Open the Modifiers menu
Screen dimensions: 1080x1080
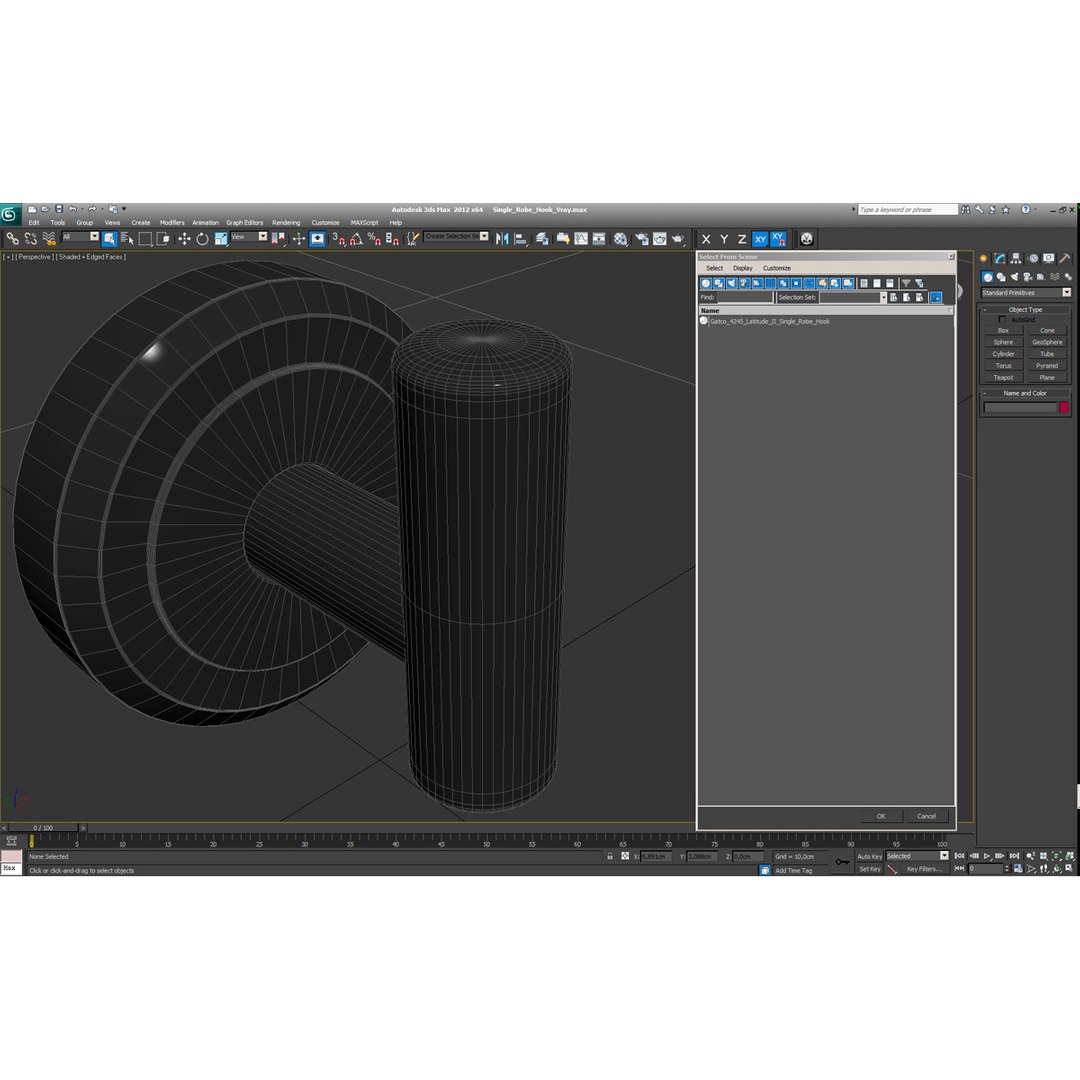[172, 222]
